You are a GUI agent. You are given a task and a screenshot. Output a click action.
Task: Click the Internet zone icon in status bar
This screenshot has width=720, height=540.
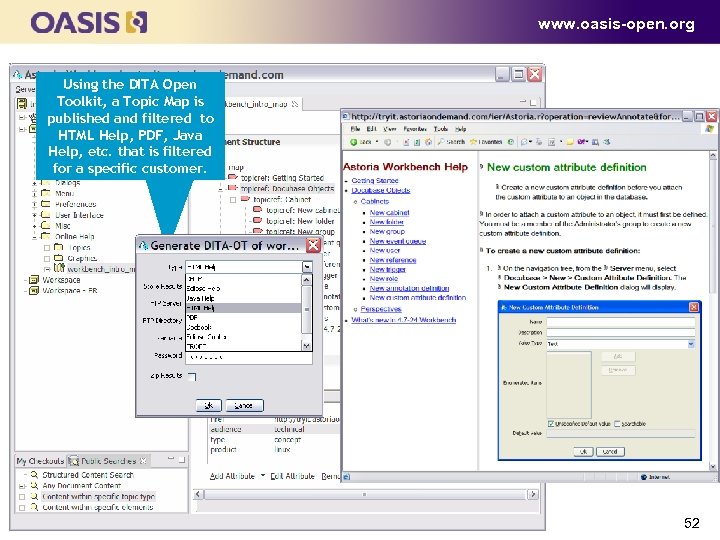tap(644, 477)
